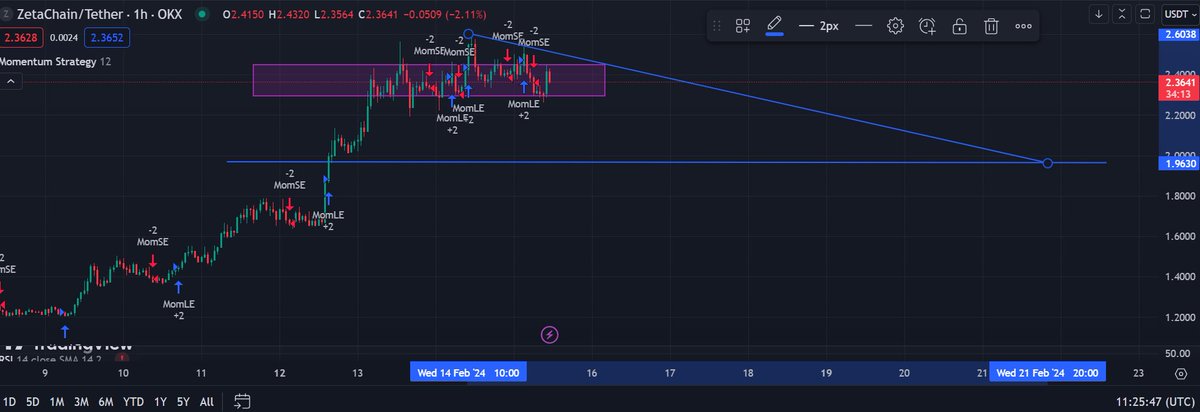
Task: Toggle lock on the selected drawing
Action: pos(959,26)
